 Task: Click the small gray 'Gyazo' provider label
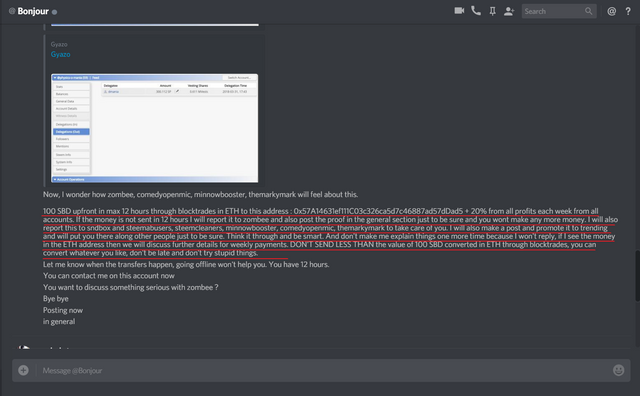tap(59, 44)
